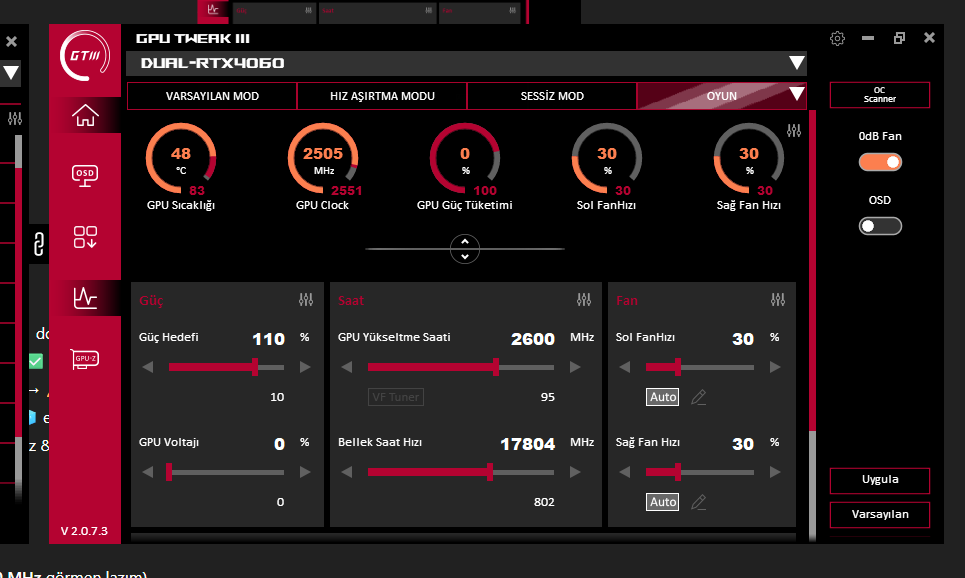Expand the DUAL-RTX4060 GPU dropdown

click(x=796, y=63)
